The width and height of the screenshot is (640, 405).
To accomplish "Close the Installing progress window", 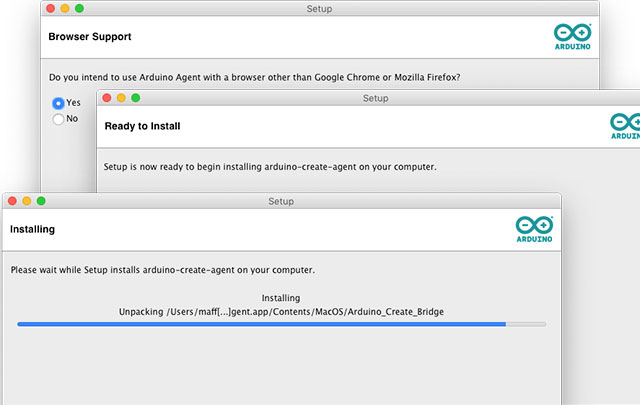I will pos(12,201).
